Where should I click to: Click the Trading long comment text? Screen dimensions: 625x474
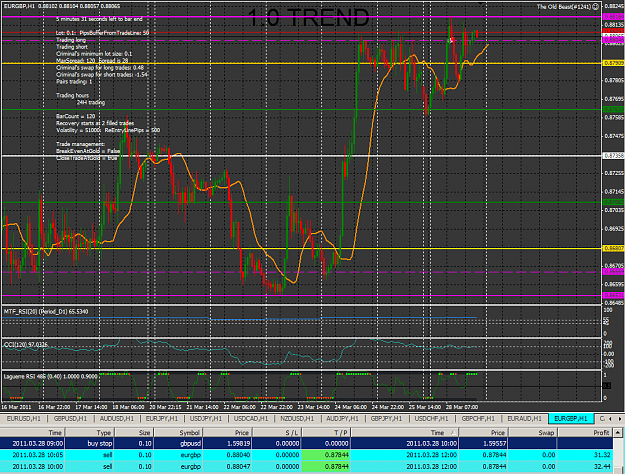click(71, 40)
